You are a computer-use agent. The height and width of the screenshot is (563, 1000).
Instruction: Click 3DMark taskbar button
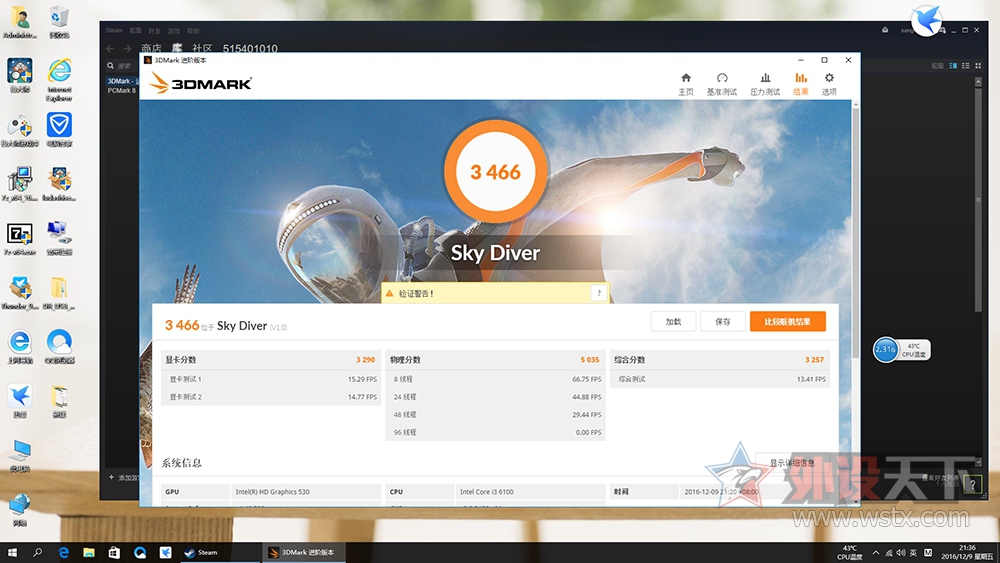pyautogui.click(x=304, y=552)
